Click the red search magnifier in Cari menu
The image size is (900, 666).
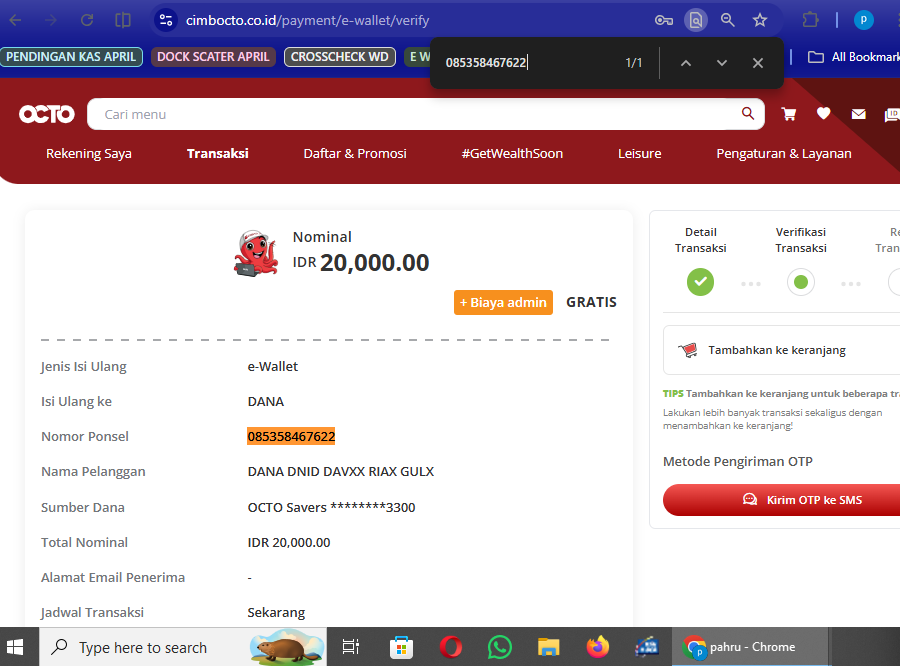coord(748,113)
